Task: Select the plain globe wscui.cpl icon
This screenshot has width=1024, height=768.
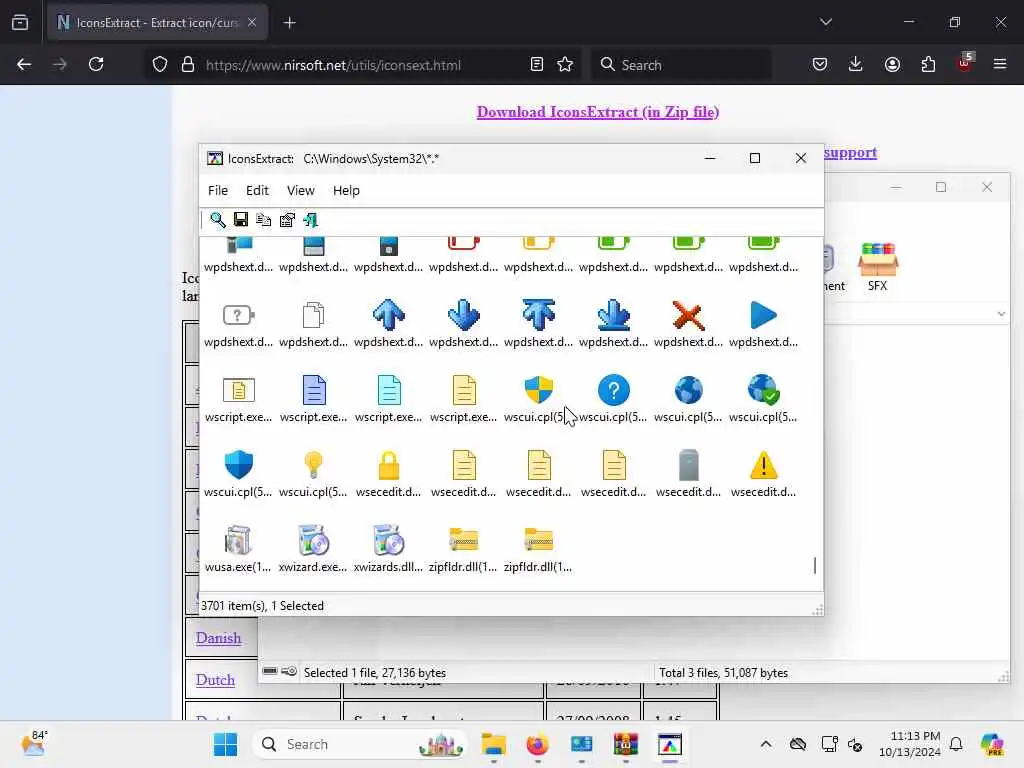Action: coord(688,391)
